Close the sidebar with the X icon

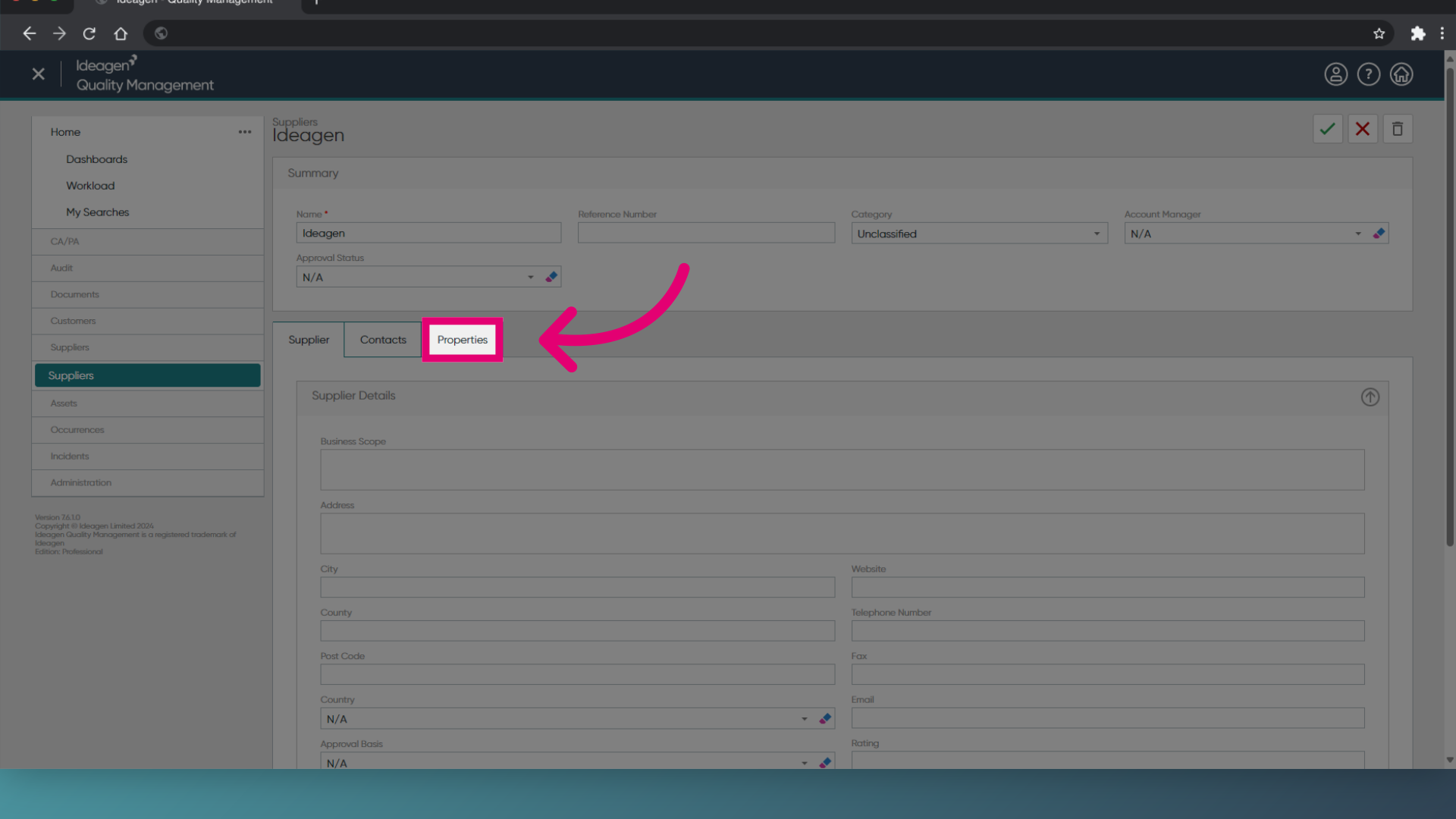[x=39, y=74]
